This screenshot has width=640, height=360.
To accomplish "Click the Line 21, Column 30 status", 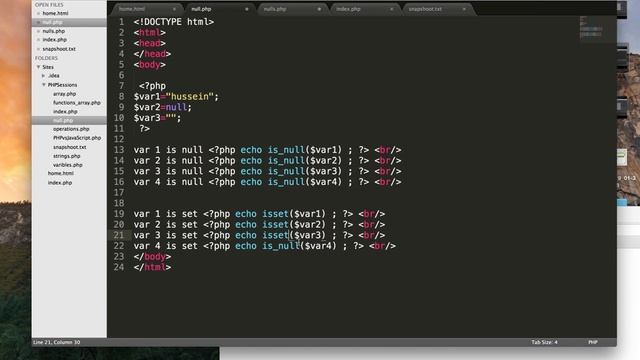I will pos(57,342).
